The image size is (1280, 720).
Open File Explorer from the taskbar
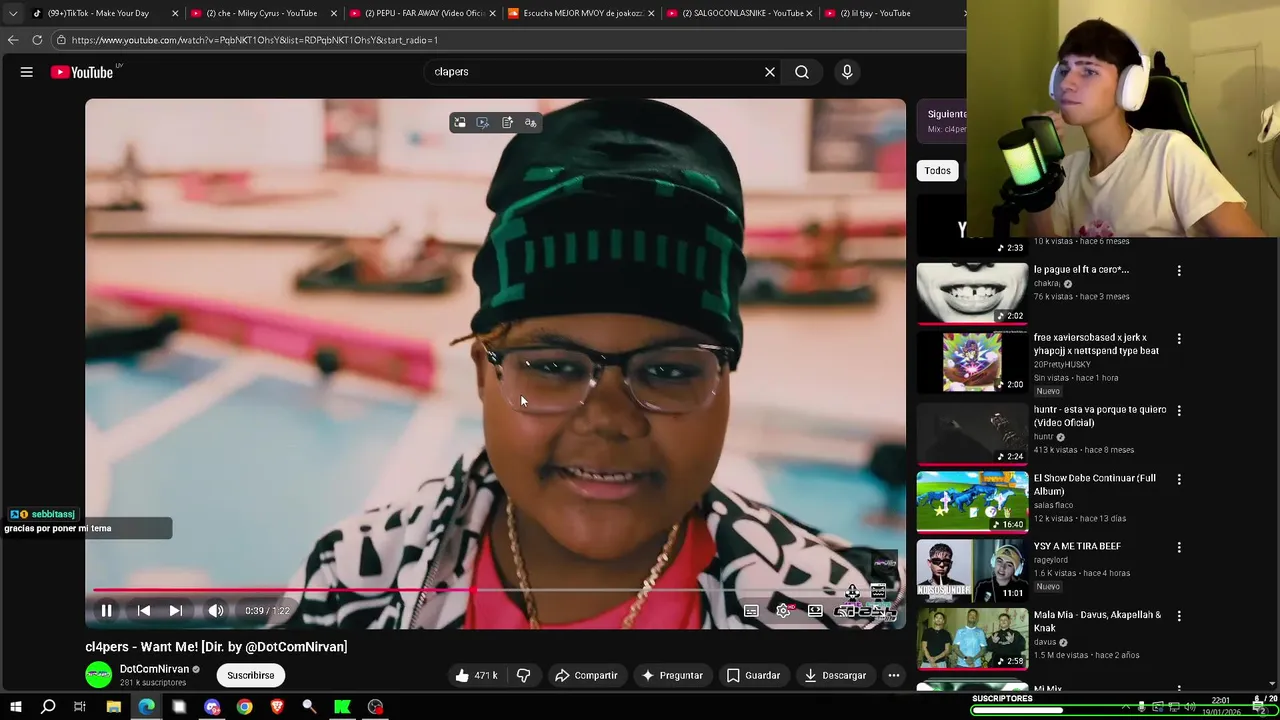tap(113, 707)
